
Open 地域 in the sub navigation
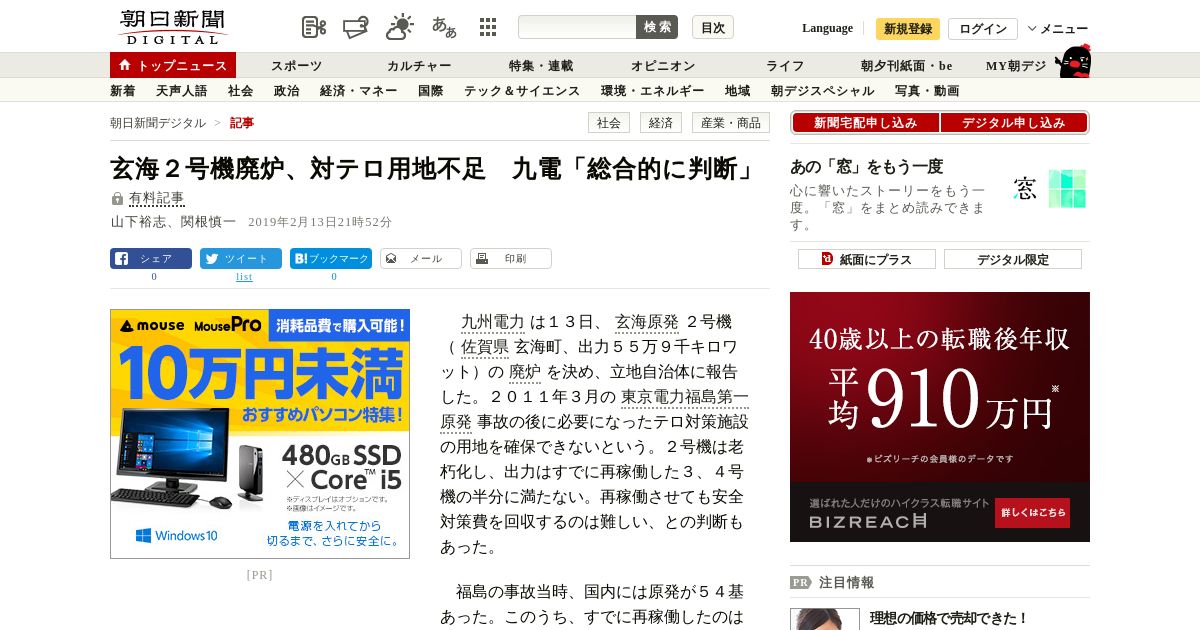click(x=738, y=91)
